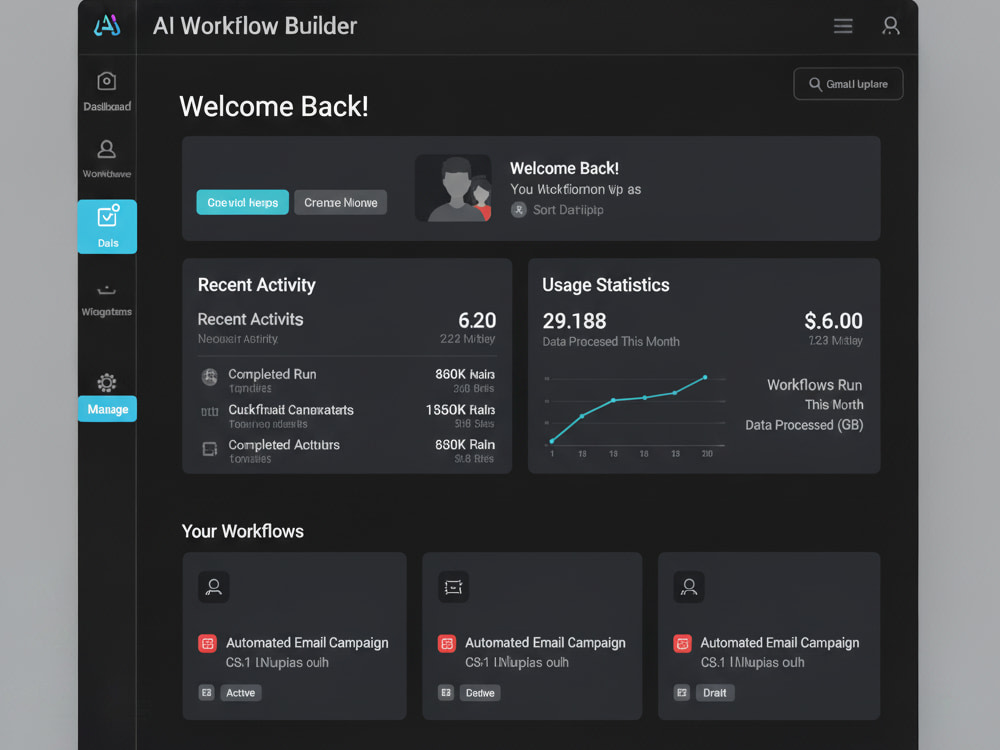Click the teal Coeviol herps button

tap(242, 202)
